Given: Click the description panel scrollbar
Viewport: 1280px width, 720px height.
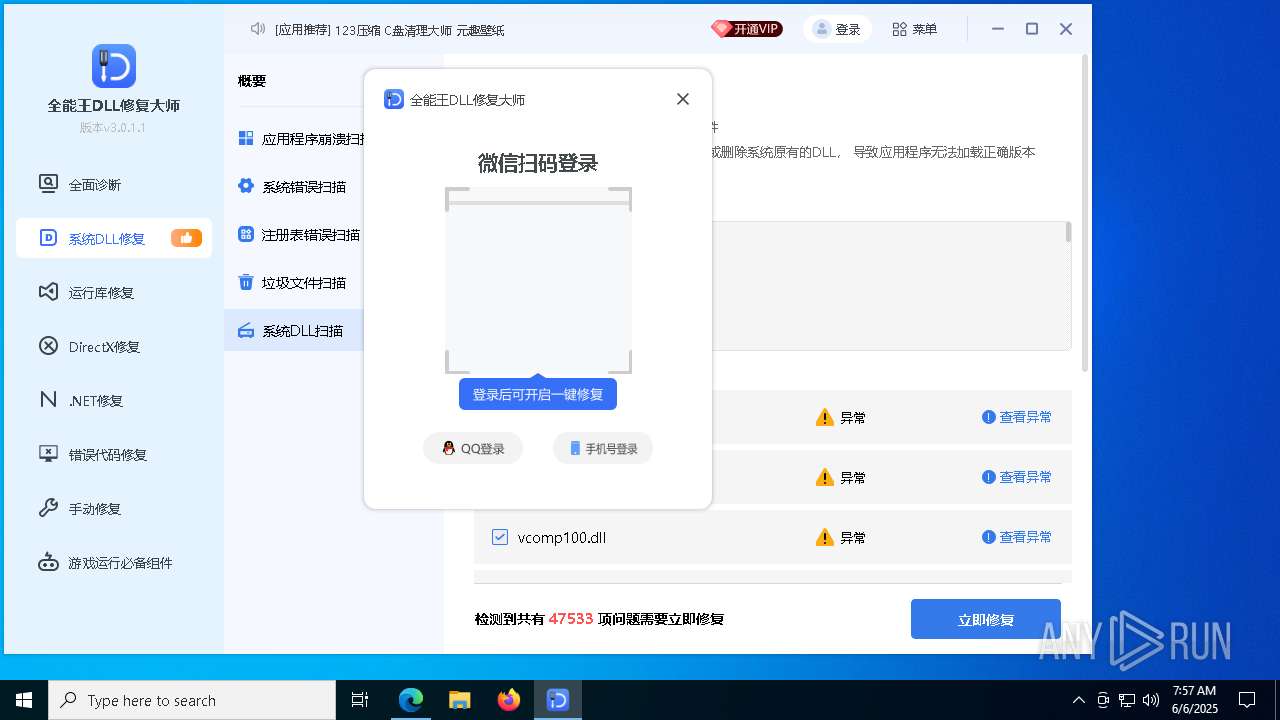Looking at the screenshot, I should click(1068, 233).
